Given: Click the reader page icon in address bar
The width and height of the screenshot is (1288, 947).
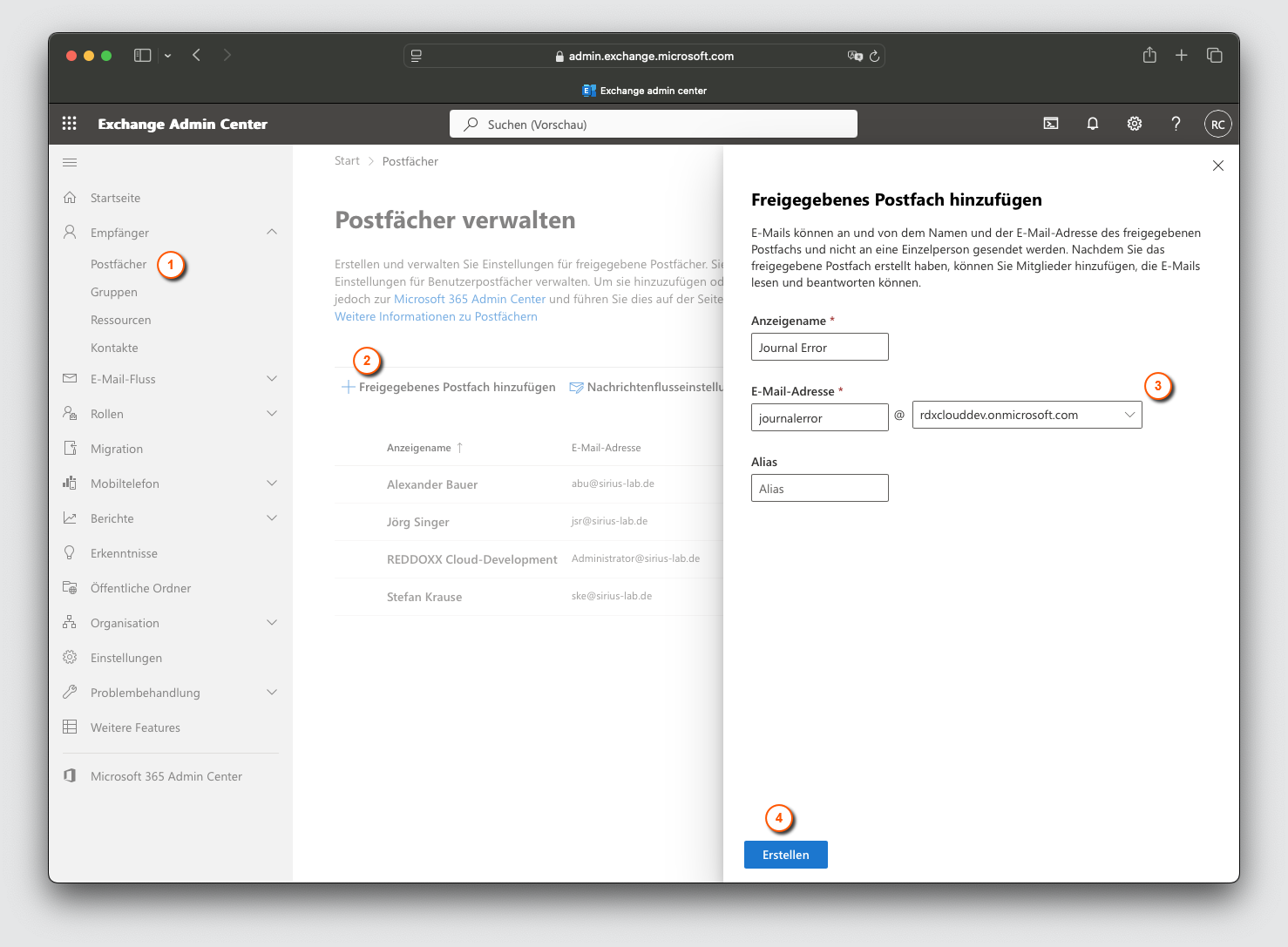Looking at the screenshot, I should point(417,56).
